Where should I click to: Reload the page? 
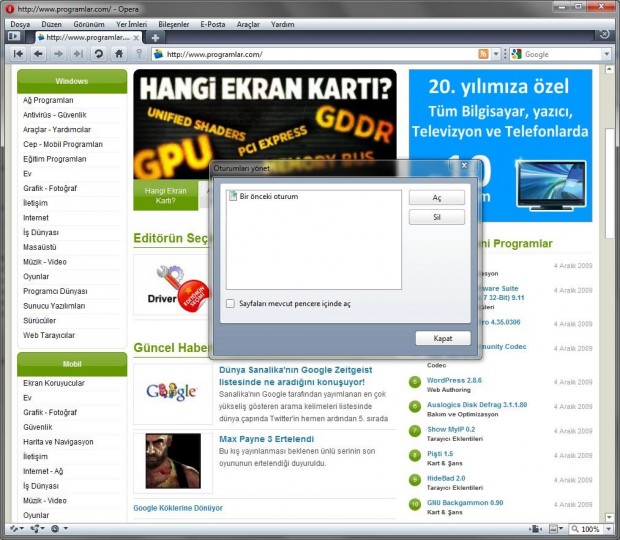pyautogui.click(x=99, y=54)
